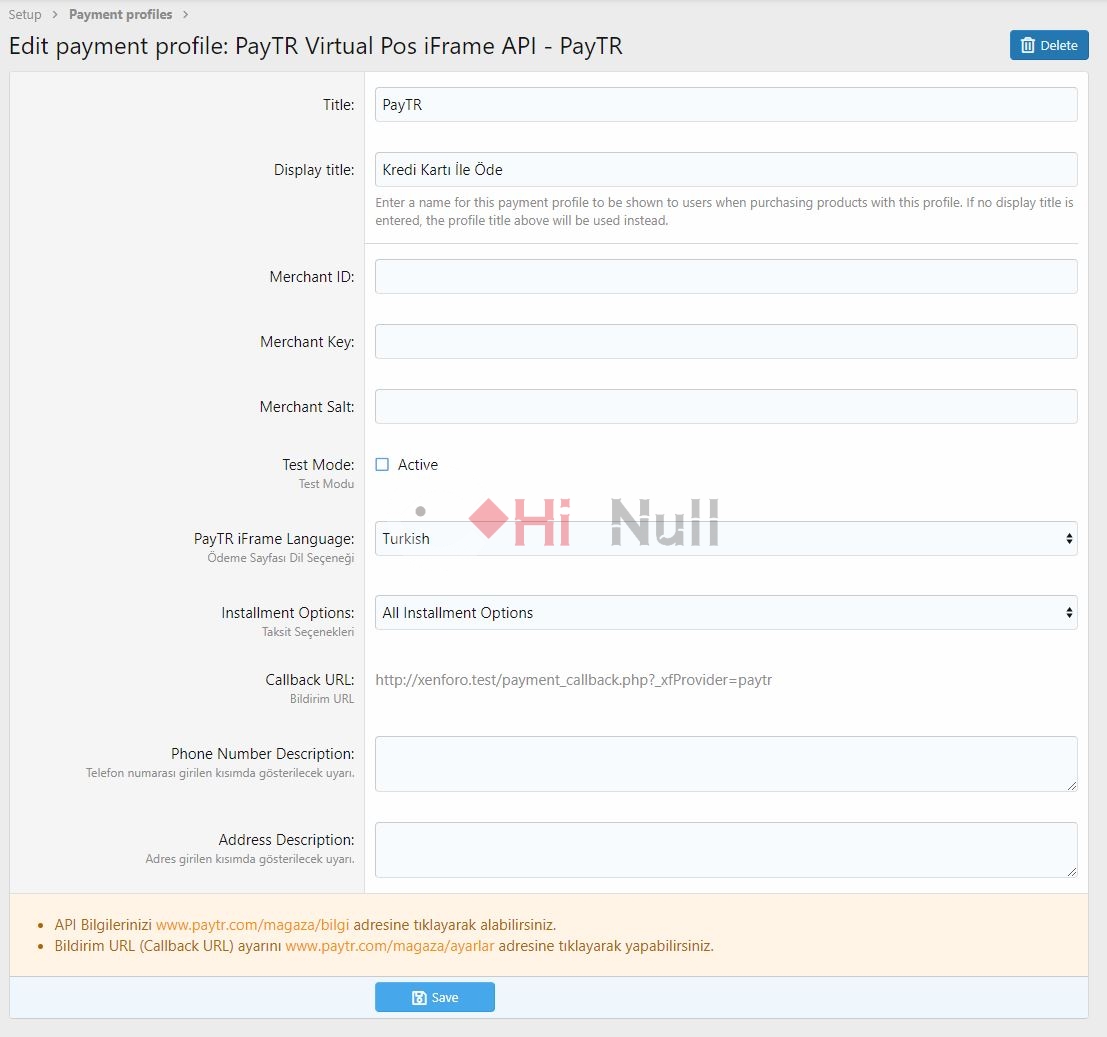Click the PayTR iFrame Language label
The height and width of the screenshot is (1037, 1107).
pyautogui.click(x=274, y=539)
